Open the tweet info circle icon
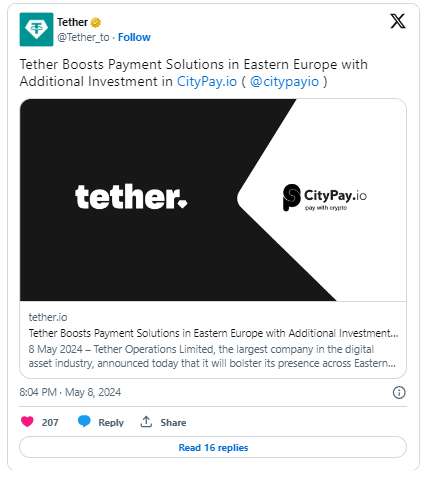 coord(399,393)
